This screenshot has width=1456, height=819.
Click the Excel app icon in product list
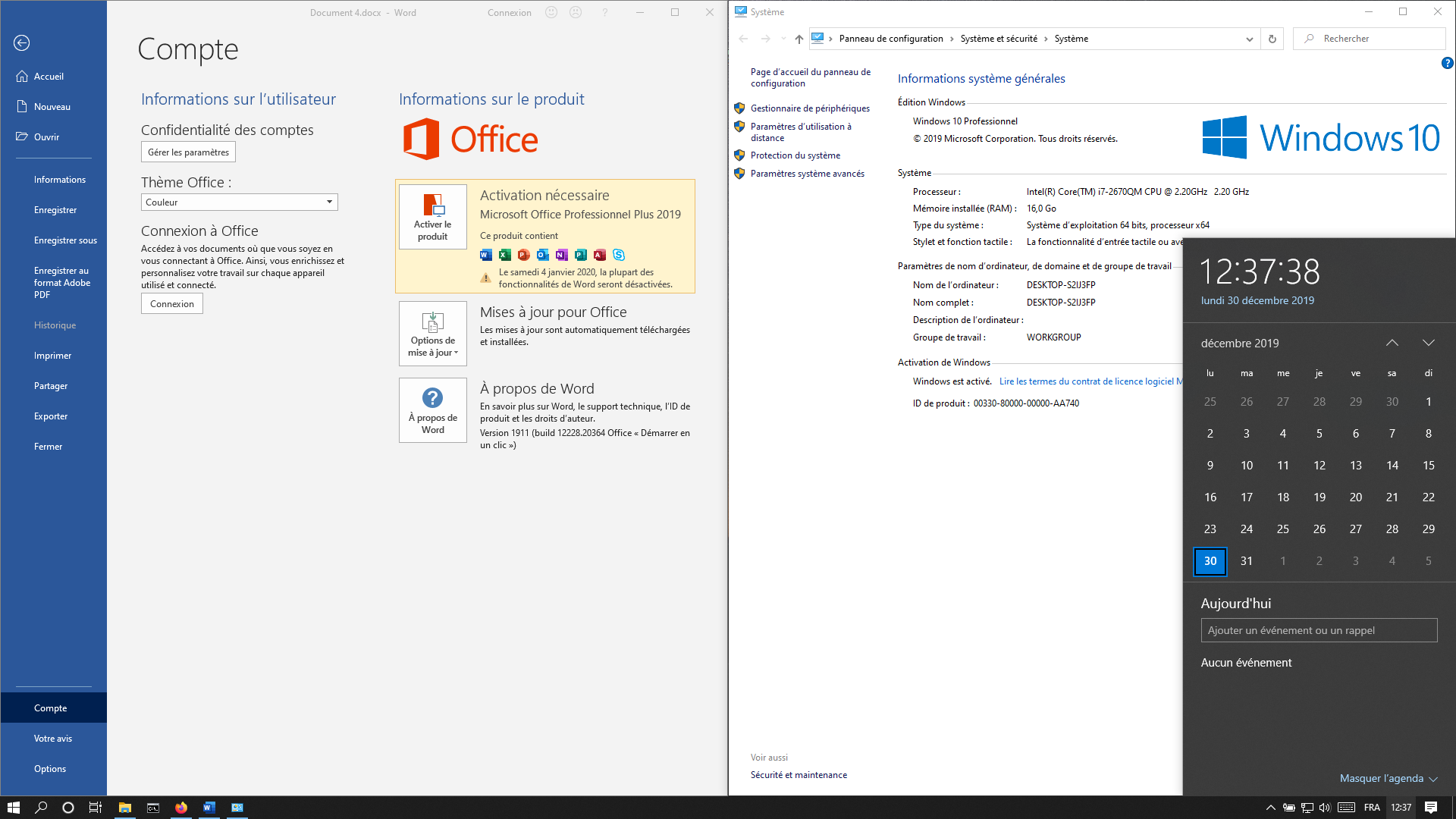pyautogui.click(x=505, y=255)
